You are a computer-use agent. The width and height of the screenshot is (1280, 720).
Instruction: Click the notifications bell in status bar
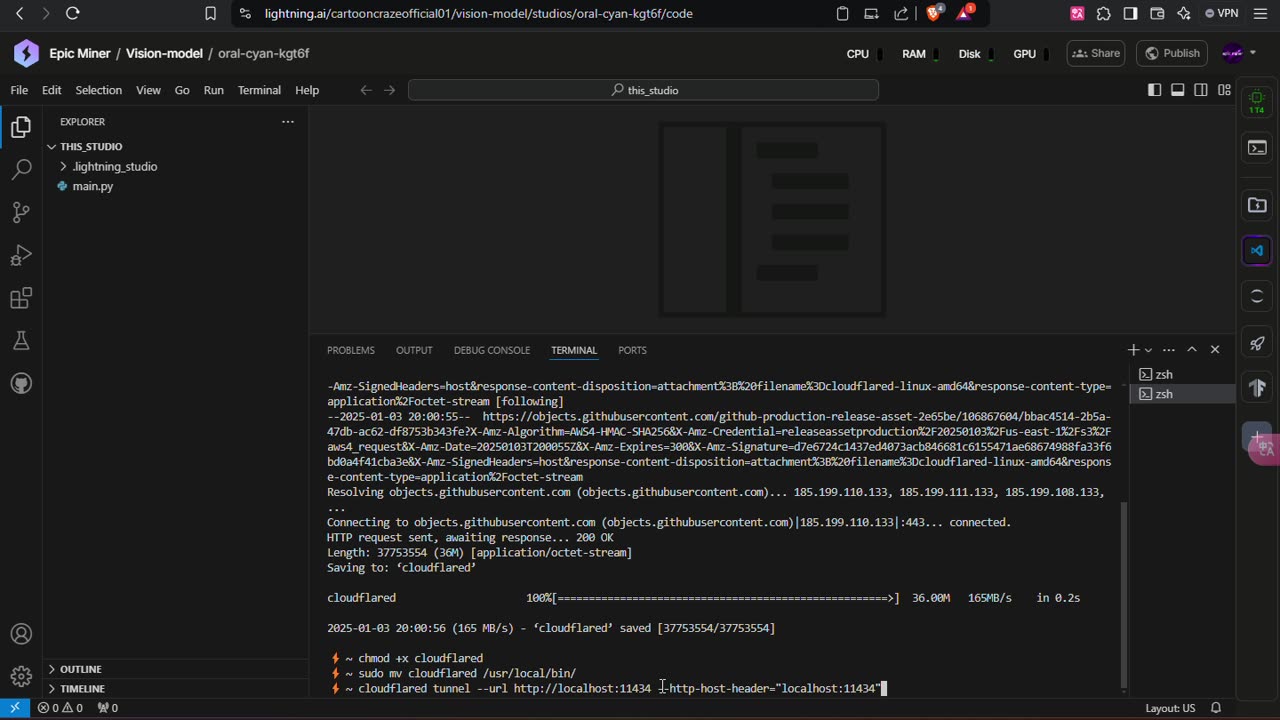pyautogui.click(x=1216, y=708)
